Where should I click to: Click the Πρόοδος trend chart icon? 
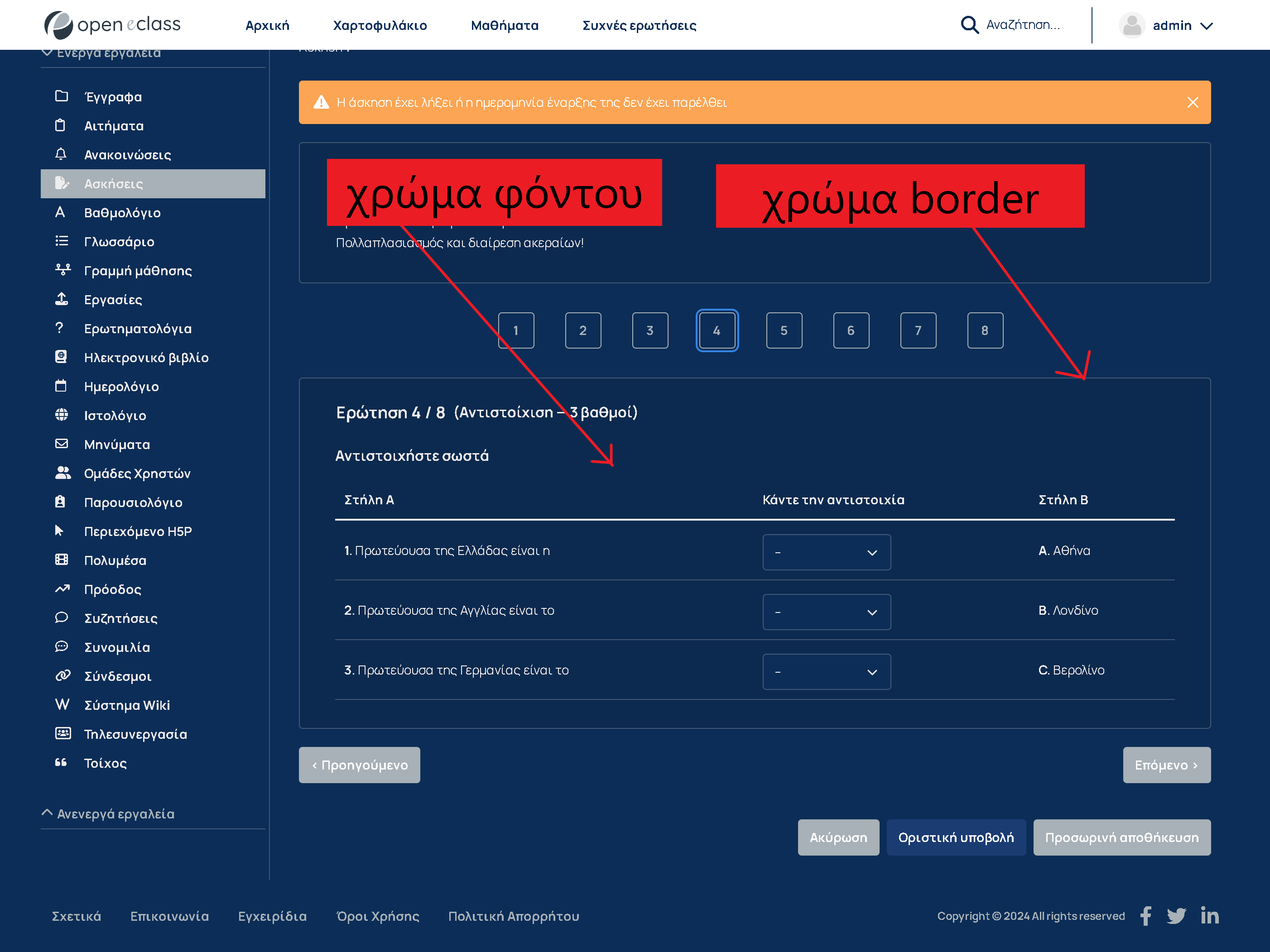tap(62, 588)
